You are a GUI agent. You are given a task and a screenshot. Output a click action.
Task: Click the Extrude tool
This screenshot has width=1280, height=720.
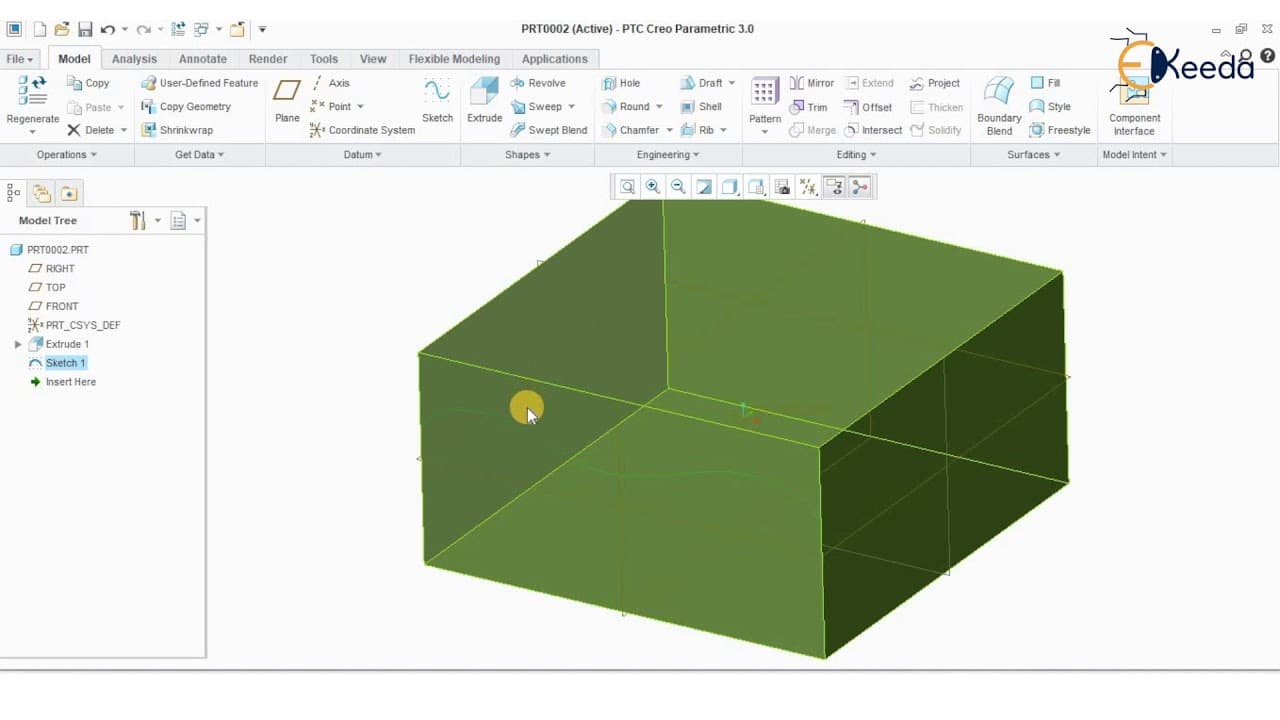click(484, 100)
